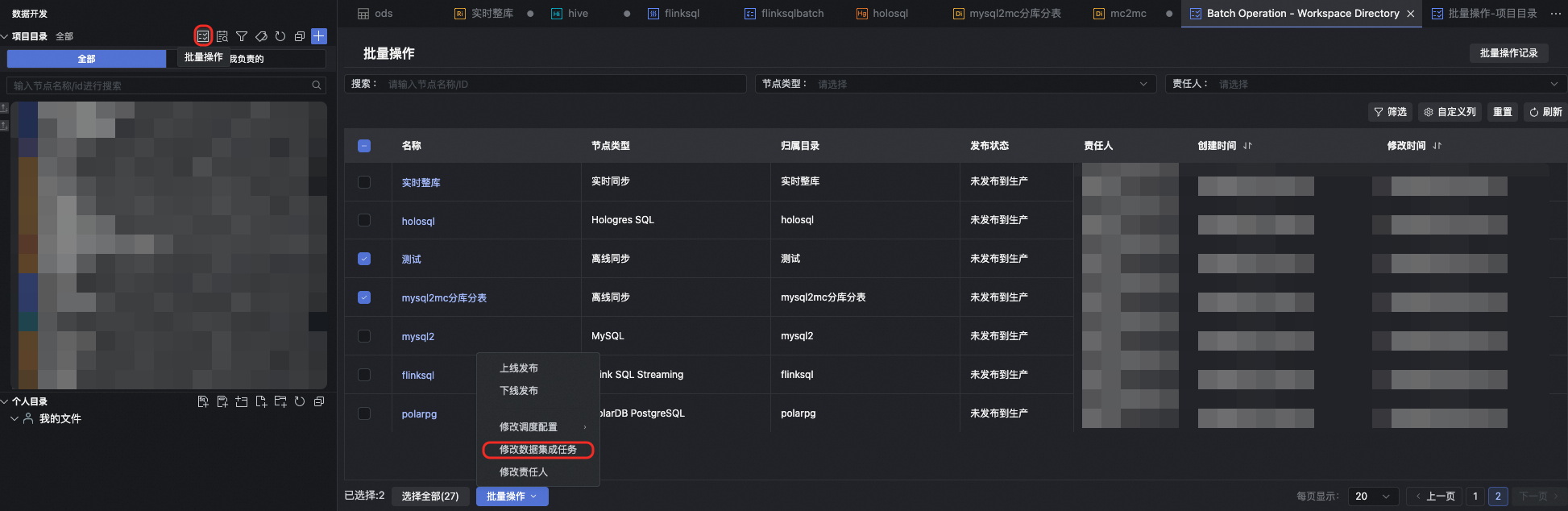Image resolution: width=1568 pixels, height=511 pixels.
Task: Open the more tabs ellipsis menu
Action: click(1556, 14)
